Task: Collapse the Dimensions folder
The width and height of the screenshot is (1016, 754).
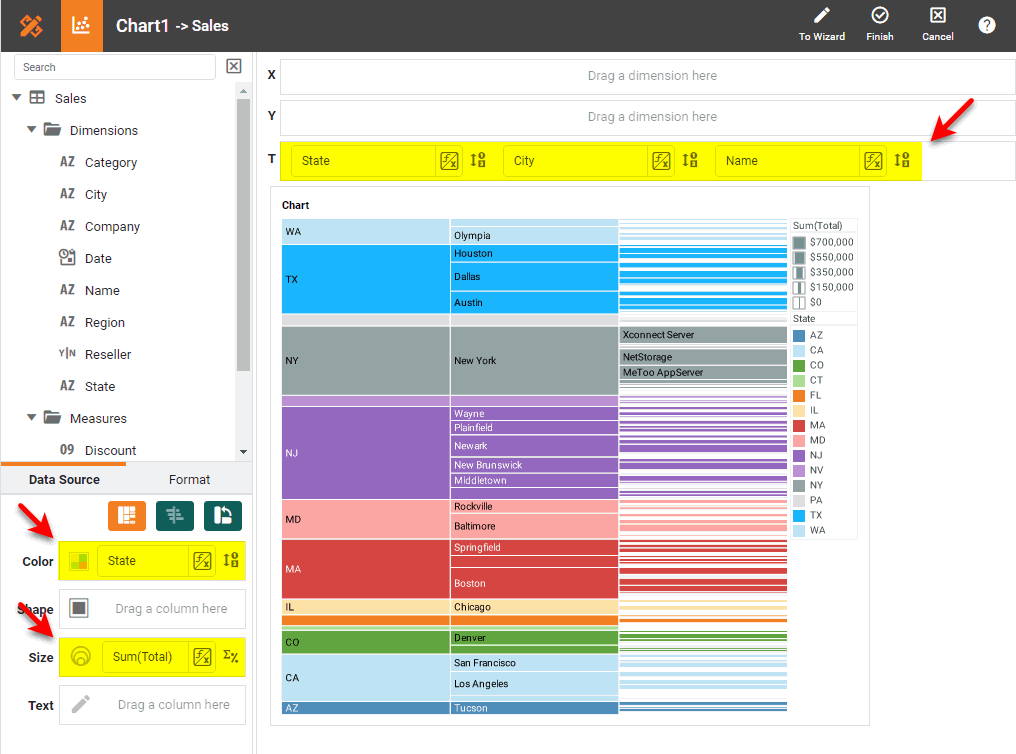Action: tap(32, 130)
